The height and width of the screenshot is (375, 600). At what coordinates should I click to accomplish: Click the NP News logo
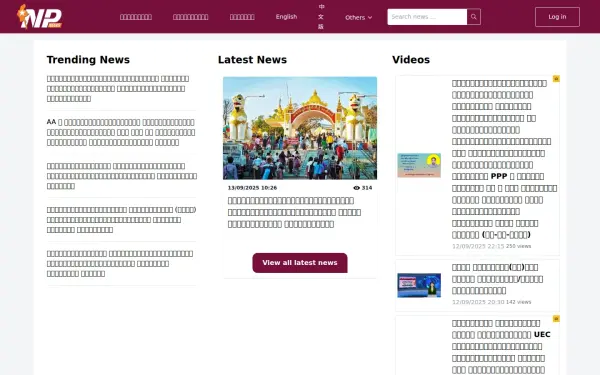click(39, 16)
